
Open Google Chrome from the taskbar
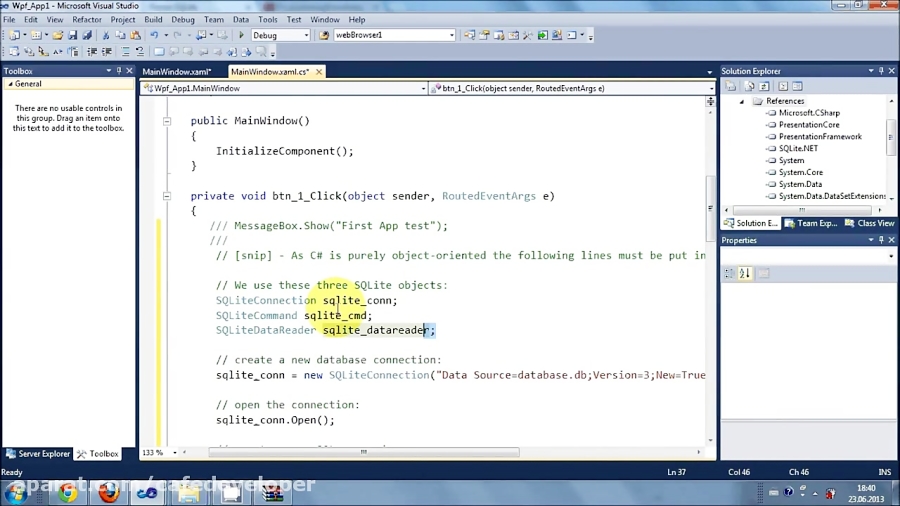[x=67, y=492]
